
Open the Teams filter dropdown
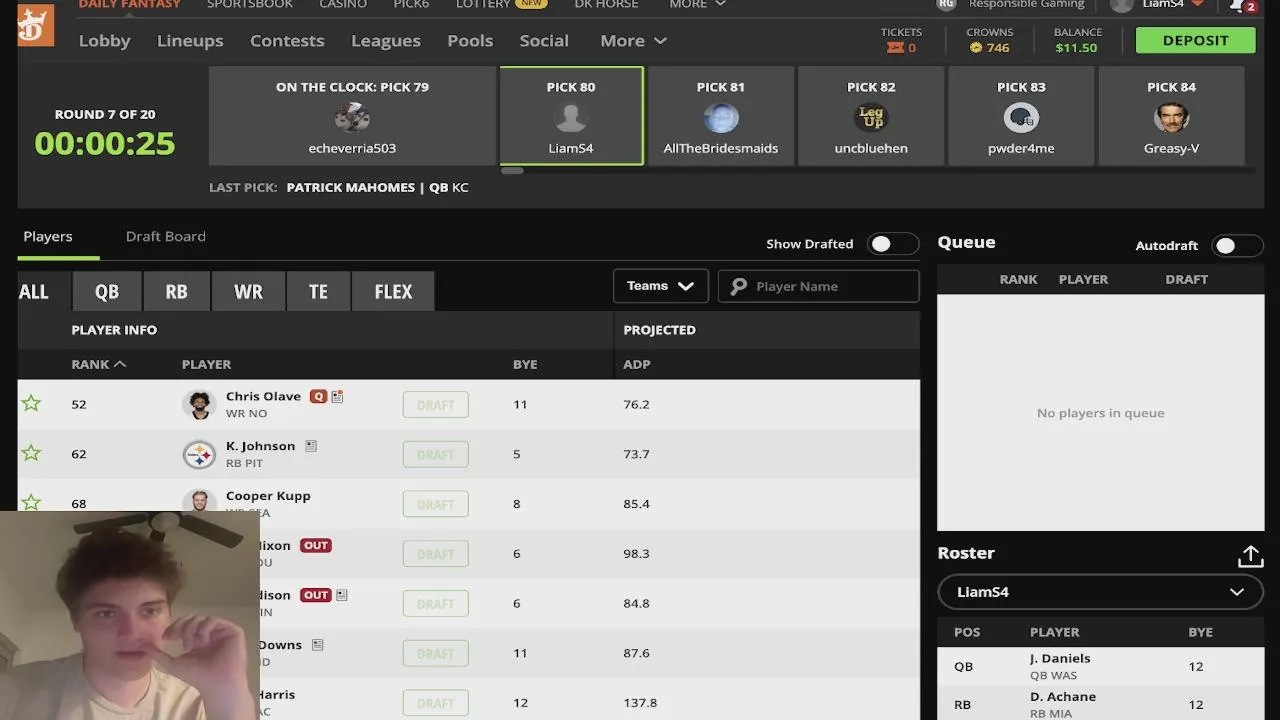[x=660, y=286]
